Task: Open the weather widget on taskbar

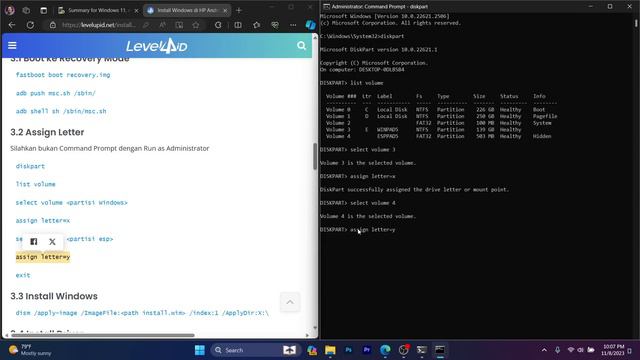Action: [31, 350]
